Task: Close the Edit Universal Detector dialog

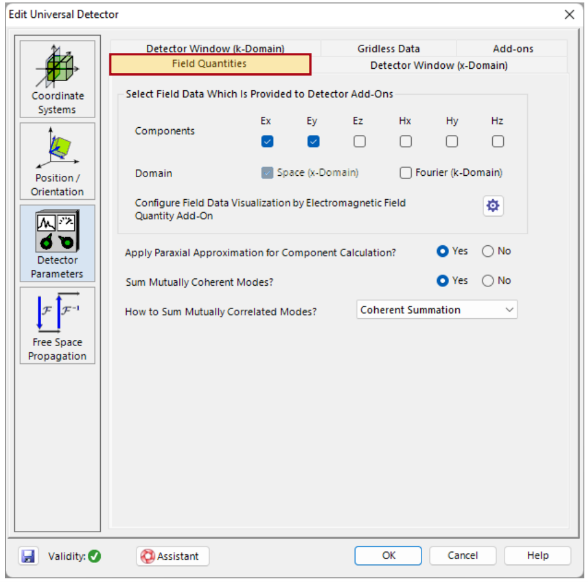Action: tap(569, 15)
